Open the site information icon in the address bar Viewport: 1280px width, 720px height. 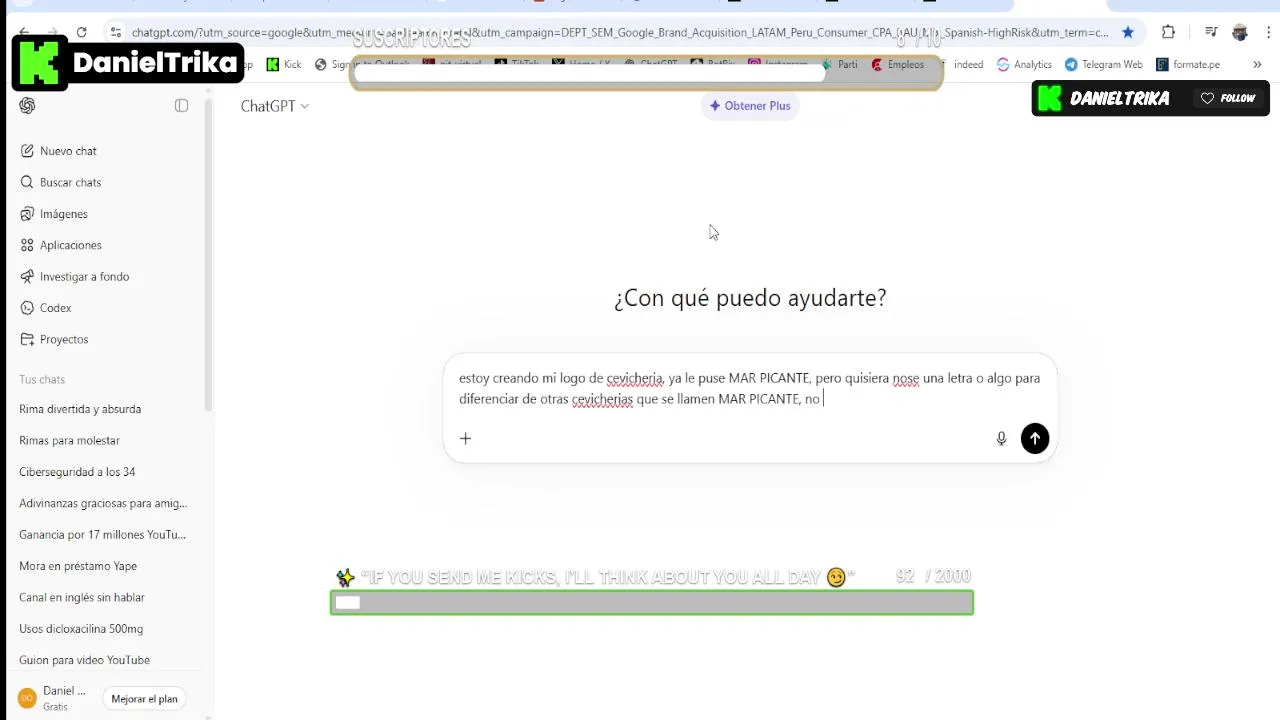(116, 32)
